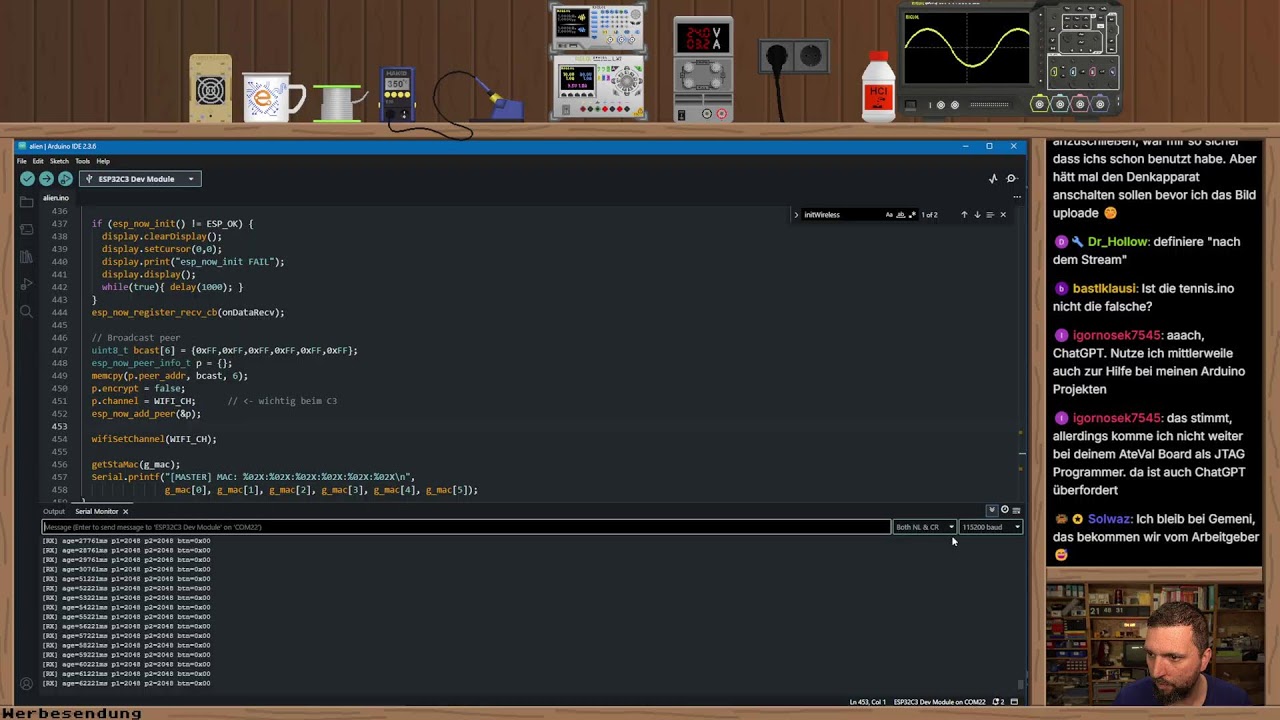The image size is (1280, 720).
Task: Click line number 453 in gutter
Action: 58,426
